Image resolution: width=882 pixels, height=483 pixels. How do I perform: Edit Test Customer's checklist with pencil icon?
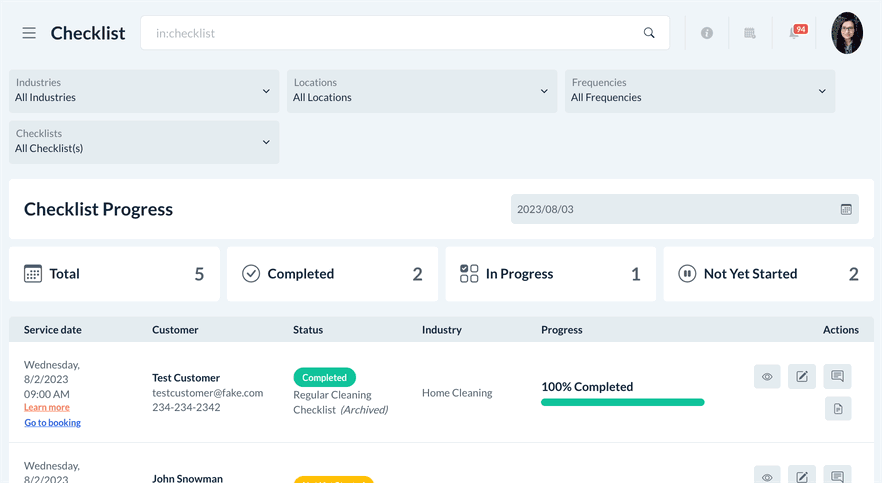(x=802, y=377)
